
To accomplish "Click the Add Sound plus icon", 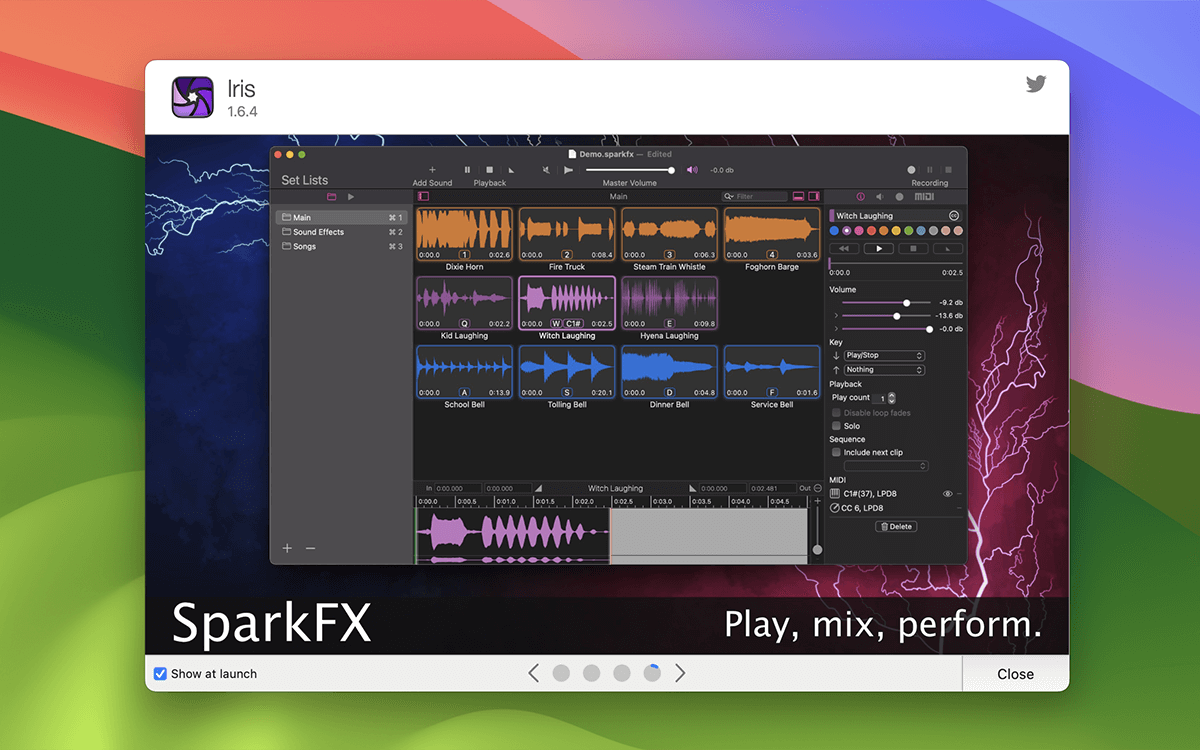I will point(432,170).
